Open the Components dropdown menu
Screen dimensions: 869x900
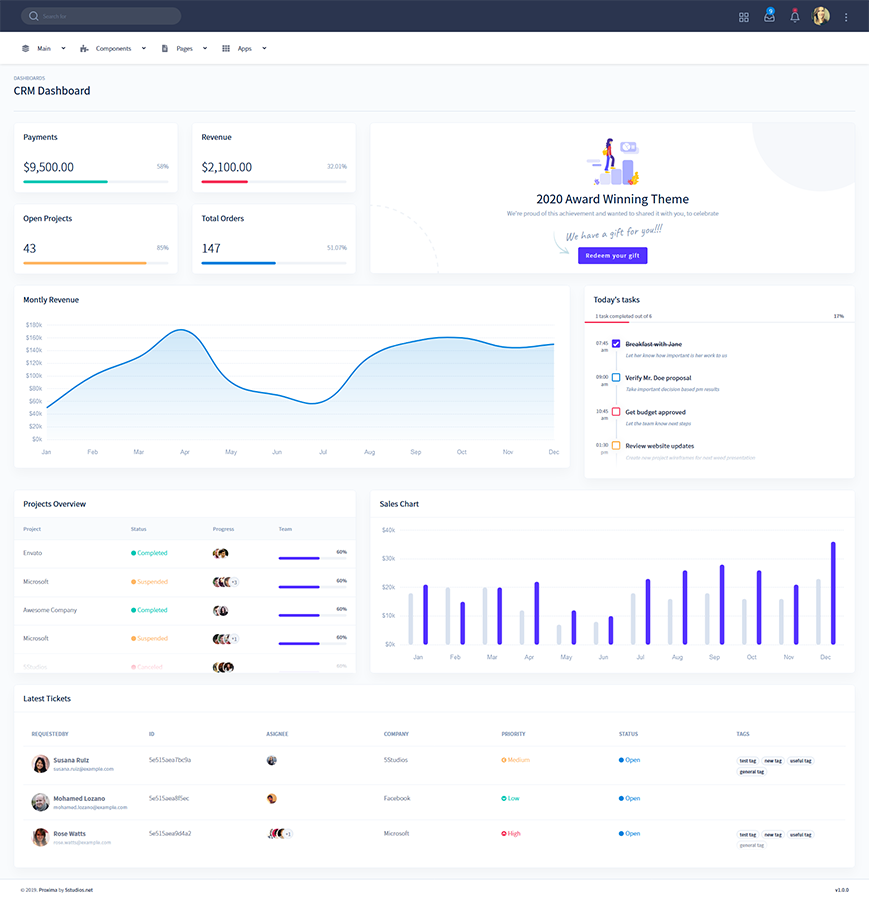(x=143, y=47)
